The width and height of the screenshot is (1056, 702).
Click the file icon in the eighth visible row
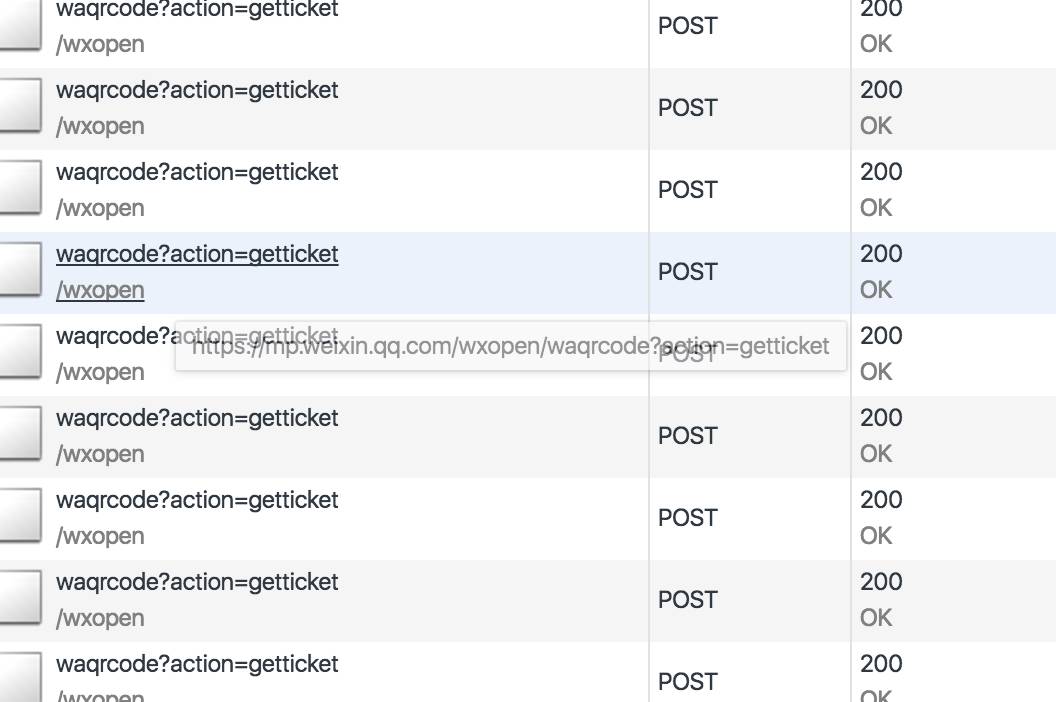[x=18, y=600]
